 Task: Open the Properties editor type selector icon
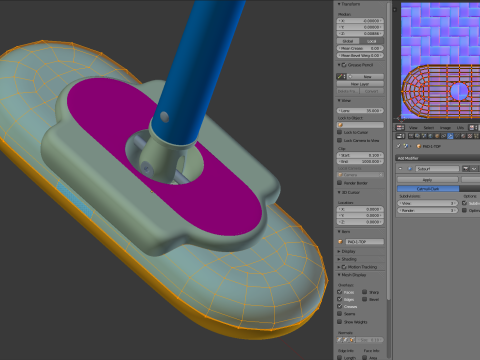pos(400,136)
